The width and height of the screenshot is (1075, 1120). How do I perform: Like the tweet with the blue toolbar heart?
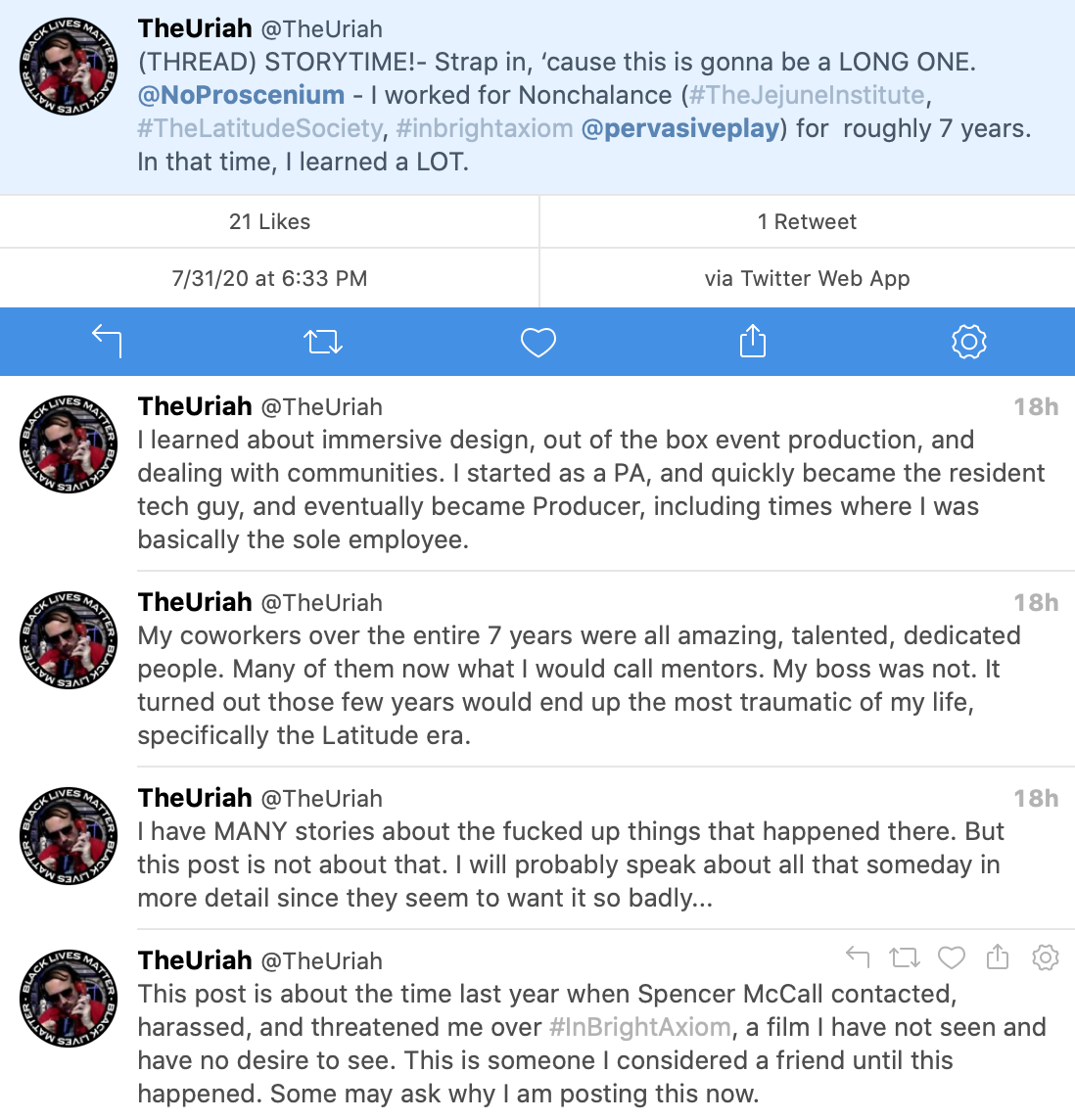(537, 342)
